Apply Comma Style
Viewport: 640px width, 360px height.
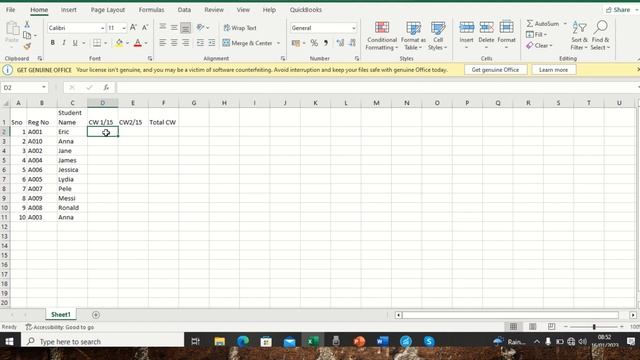326,43
